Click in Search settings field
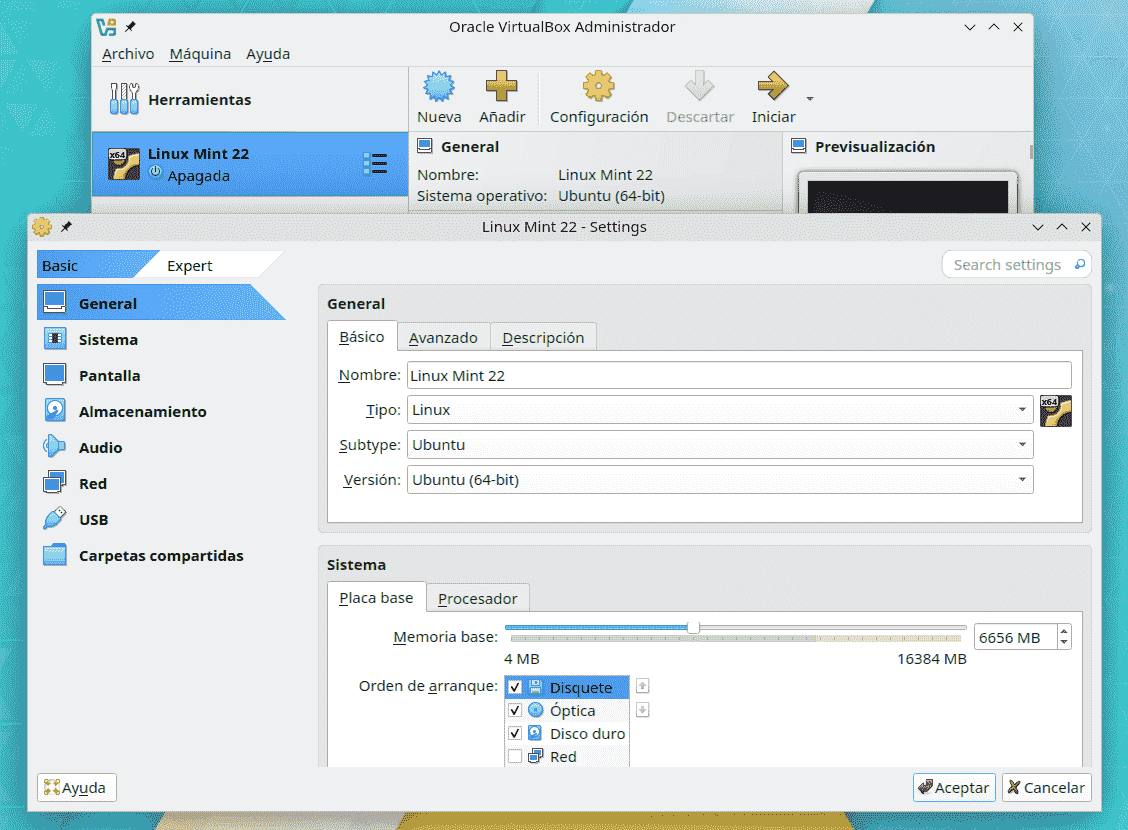The image size is (1128, 830). point(1016,265)
